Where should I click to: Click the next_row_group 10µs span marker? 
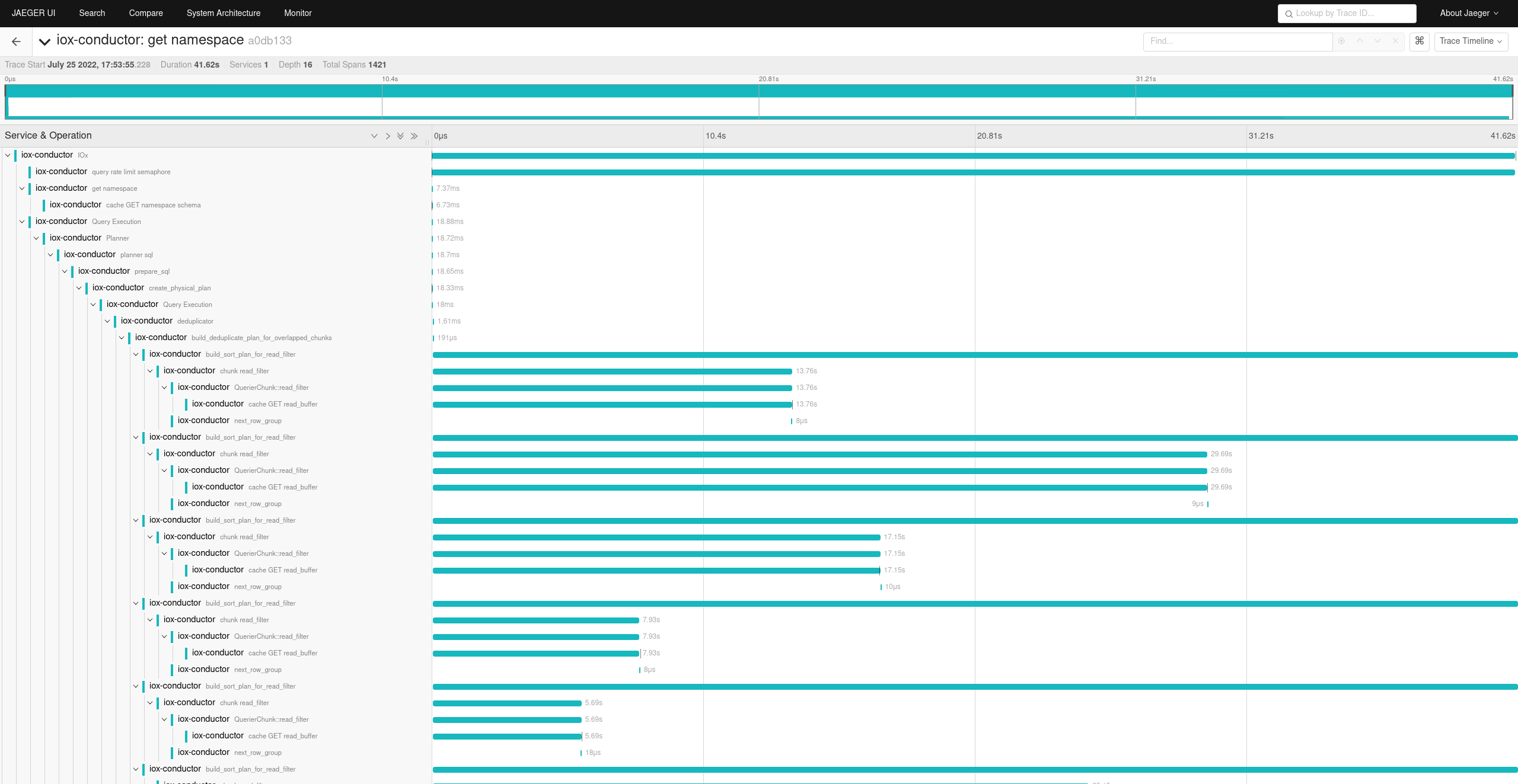click(x=881, y=587)
